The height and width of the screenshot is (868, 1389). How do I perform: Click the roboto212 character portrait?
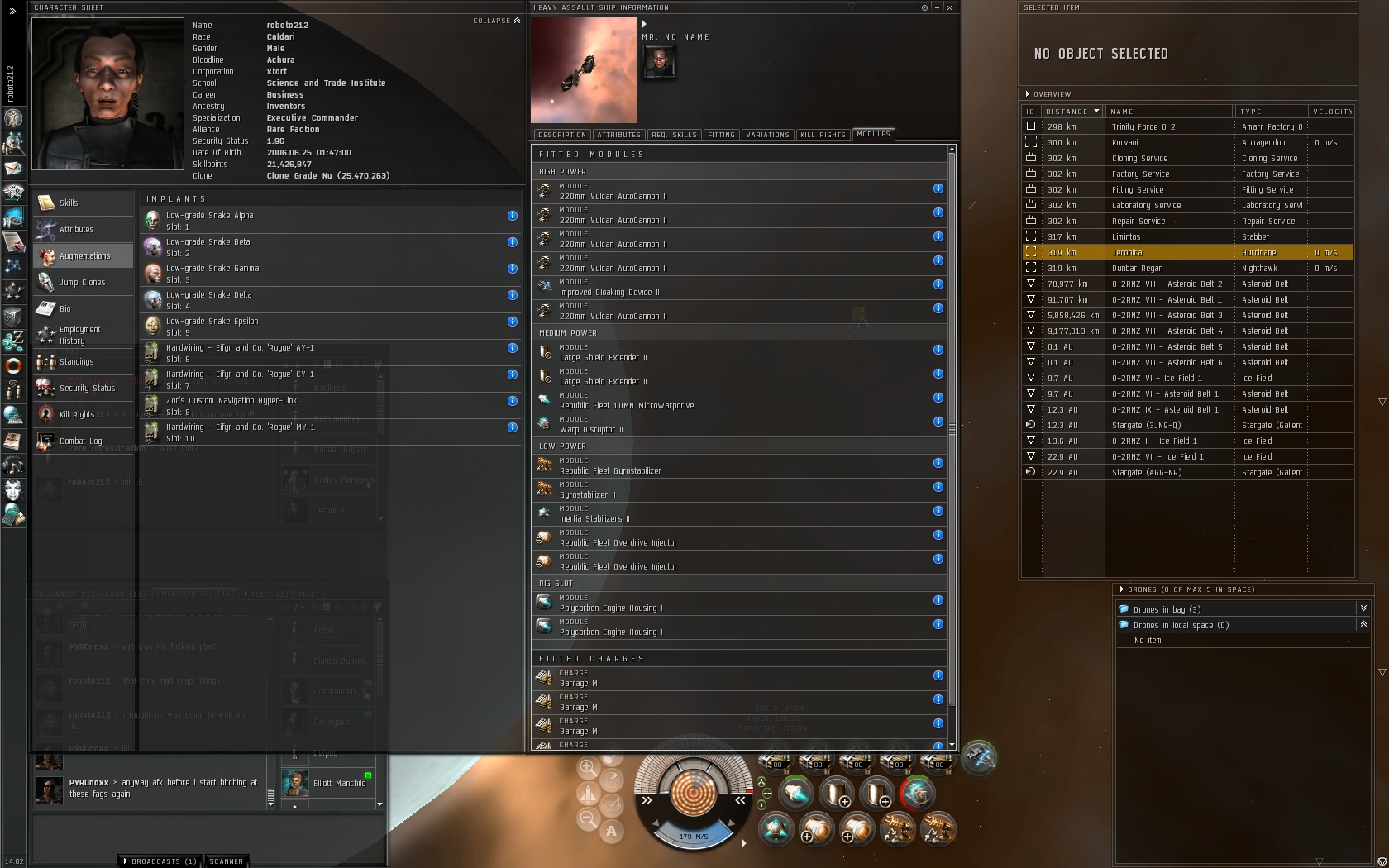click(x=107, y=93)
